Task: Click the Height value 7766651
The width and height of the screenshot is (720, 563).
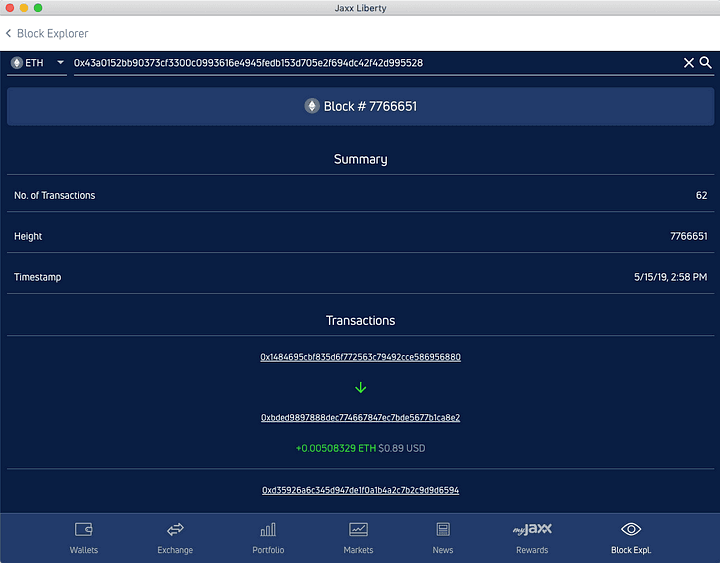Action: coord(688,236)
